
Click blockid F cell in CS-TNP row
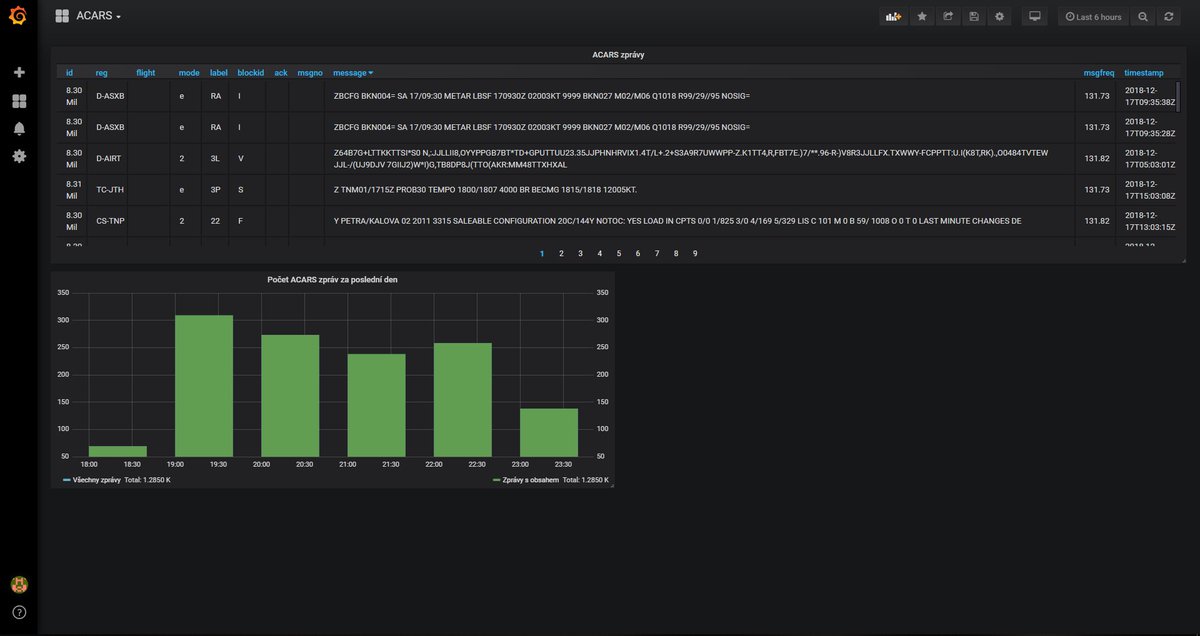click(247, 220)
